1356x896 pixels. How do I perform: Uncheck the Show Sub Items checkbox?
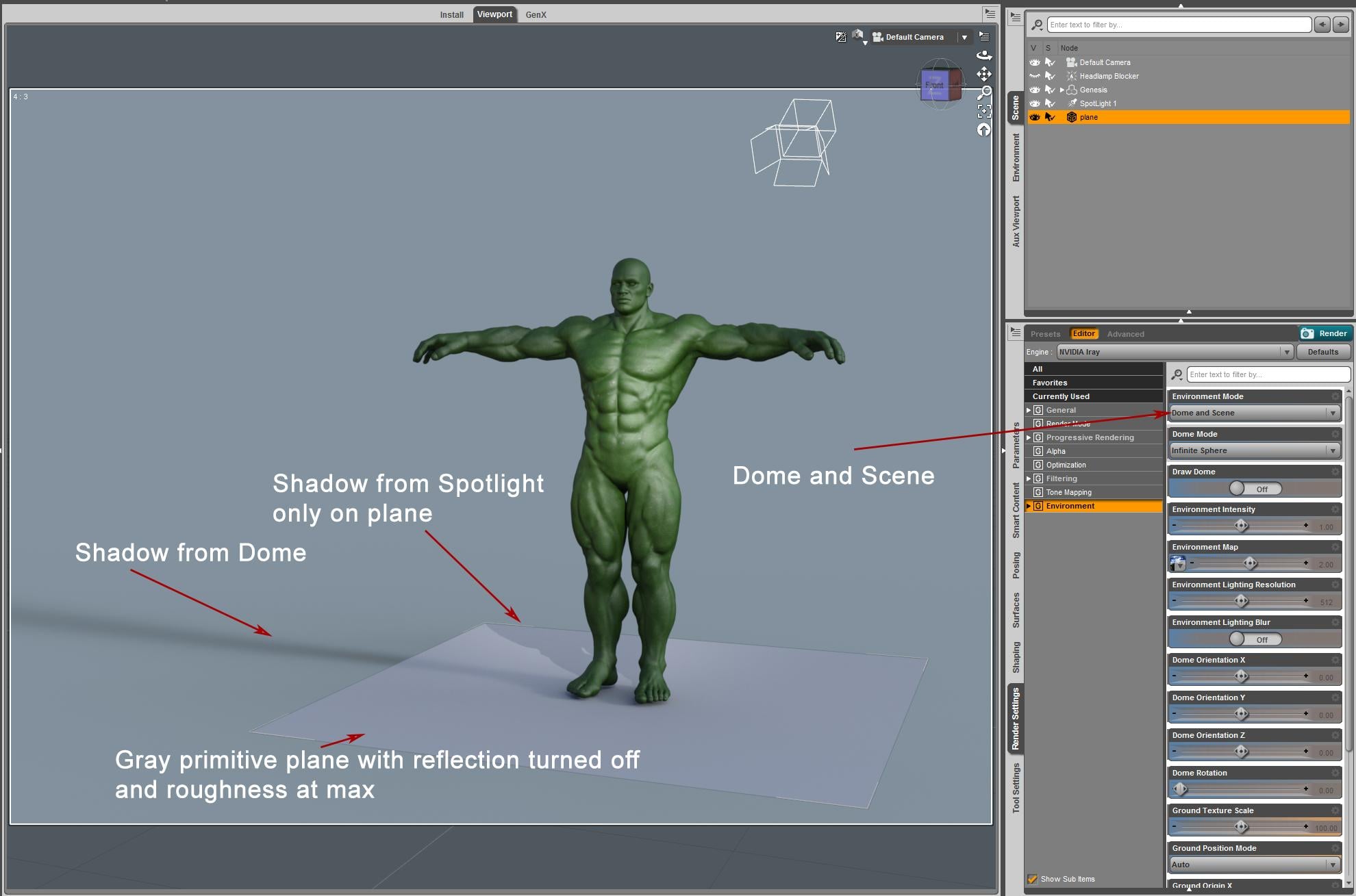tap(1032, 879)
